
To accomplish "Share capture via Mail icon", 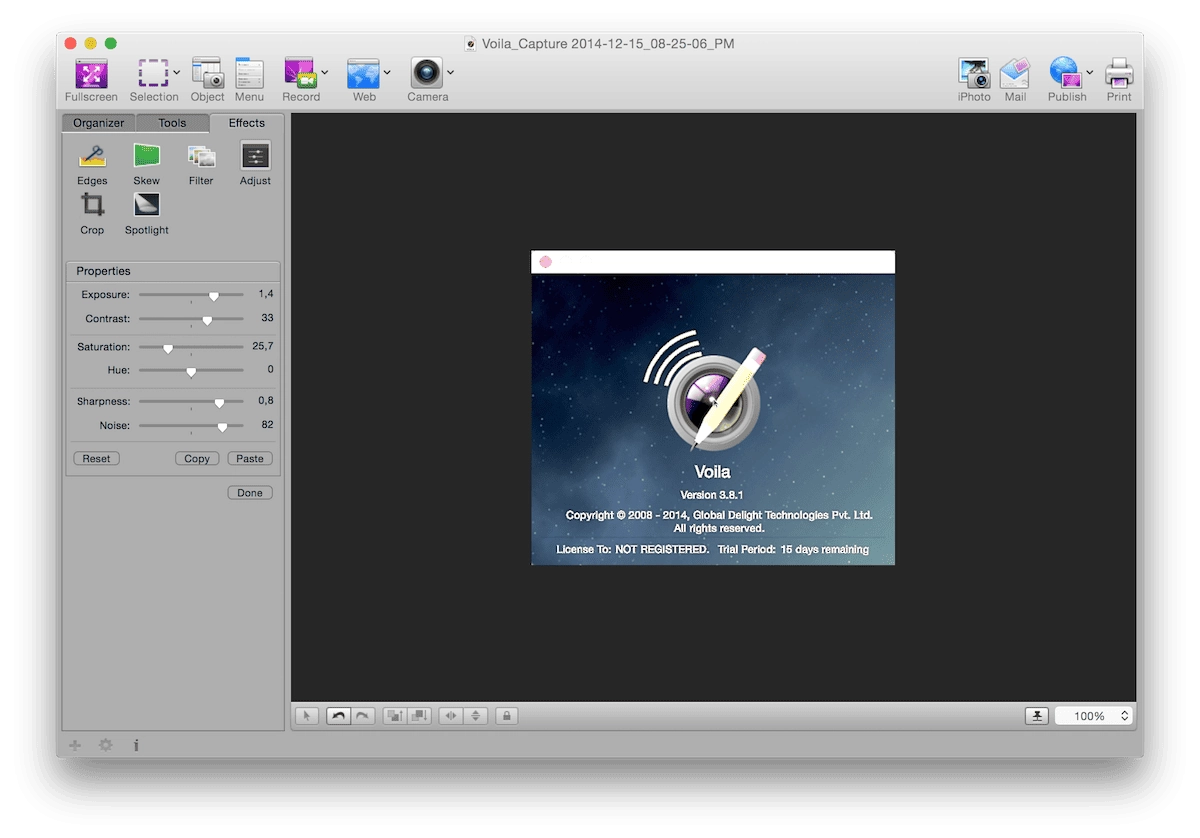I will pos(1015,73).
